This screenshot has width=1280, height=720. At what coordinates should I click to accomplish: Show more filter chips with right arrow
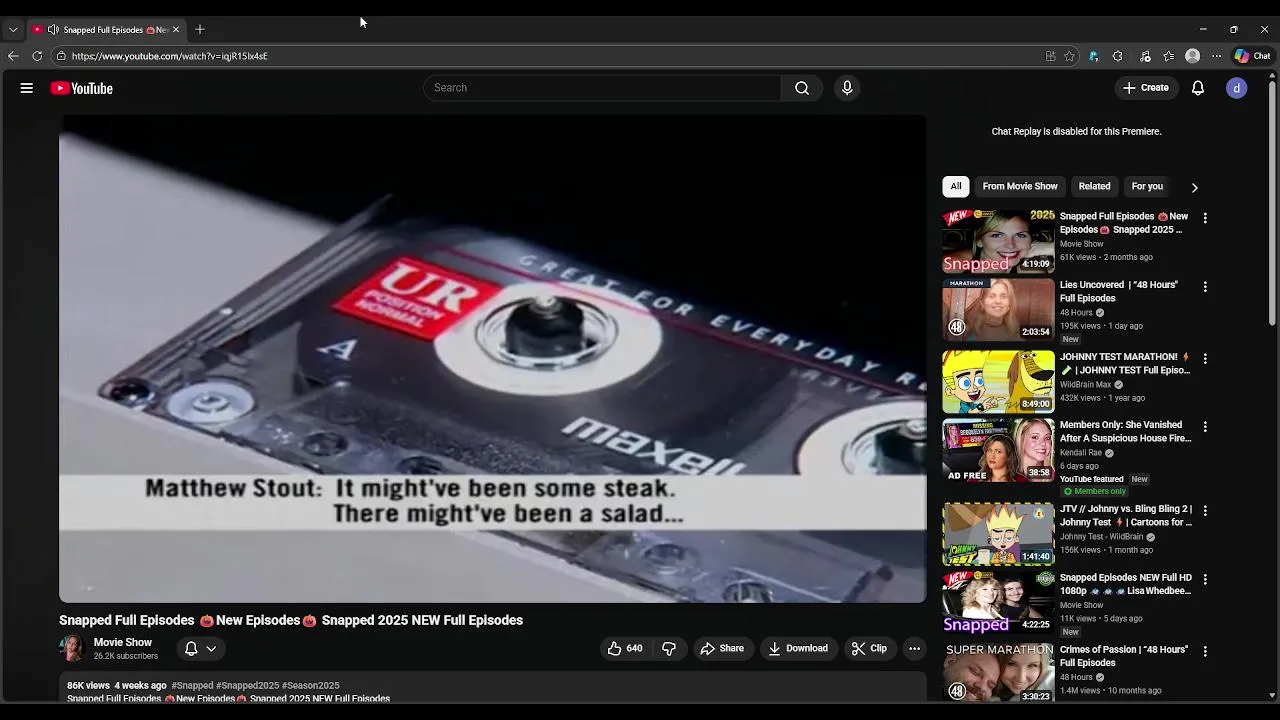tap(1194, 187)
